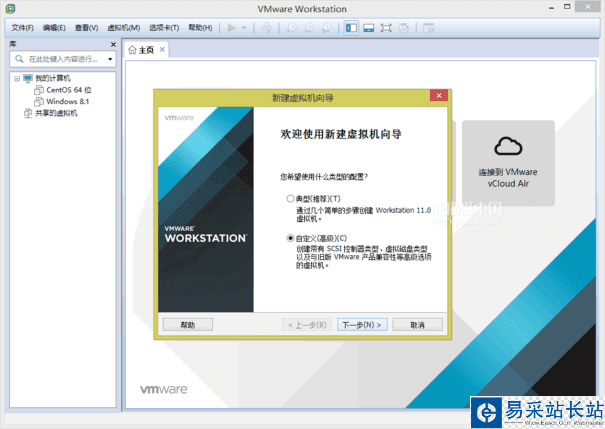Image resolution: width=605 pixels, height=429 pixels.
Task: Click the 共享的虚拟机 shared icon
Action: coord(28,113)
